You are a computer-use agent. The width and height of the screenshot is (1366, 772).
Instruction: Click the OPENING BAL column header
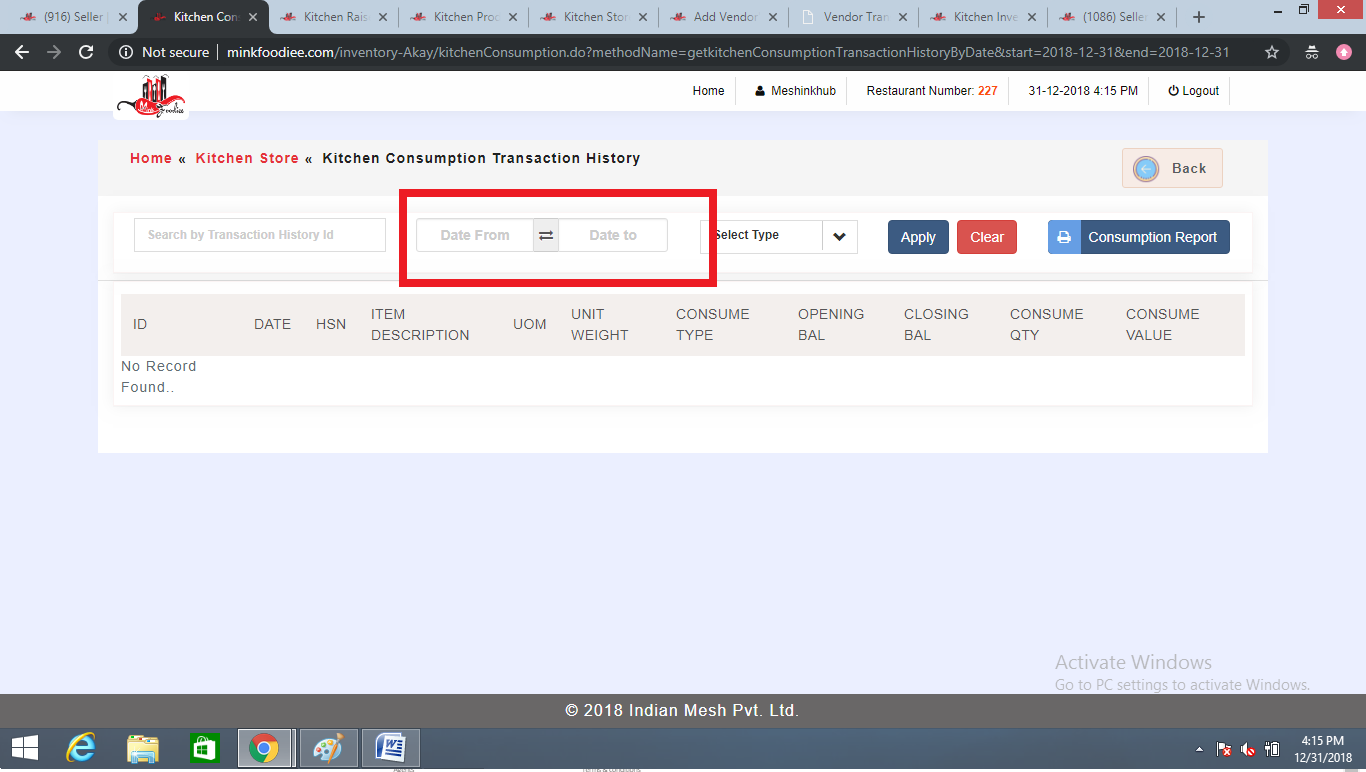(x=831, y=324)
